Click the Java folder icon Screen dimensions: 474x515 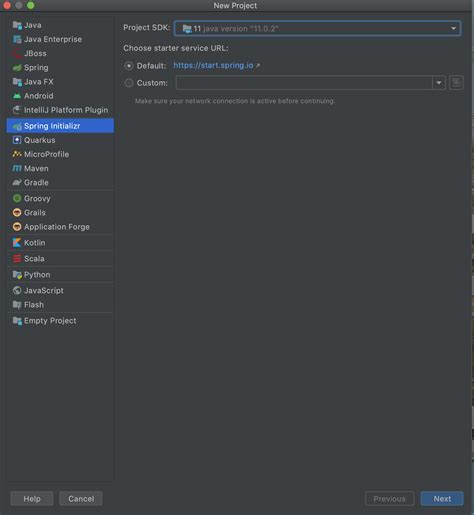point(17,25)
